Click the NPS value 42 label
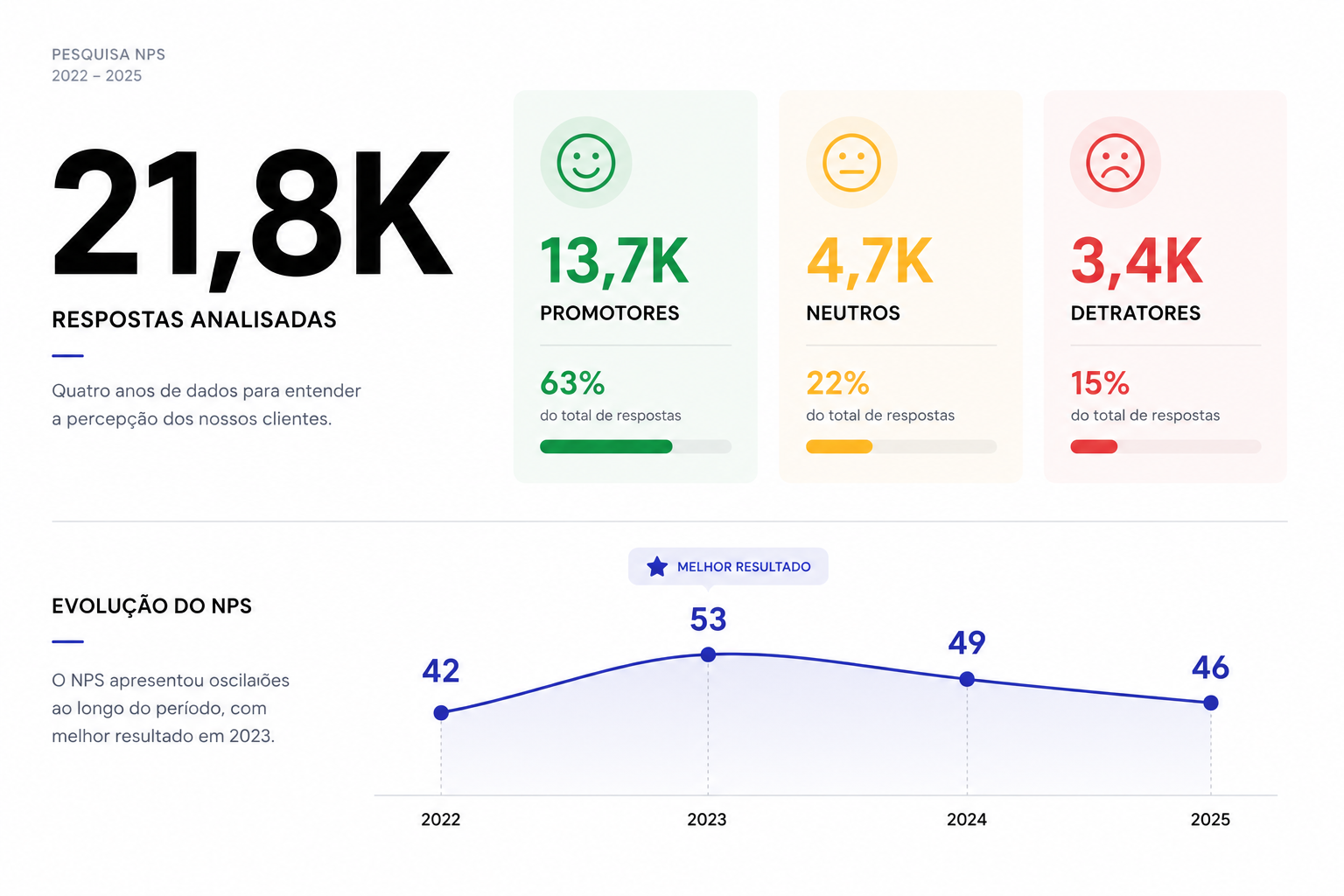 point(441,671)
